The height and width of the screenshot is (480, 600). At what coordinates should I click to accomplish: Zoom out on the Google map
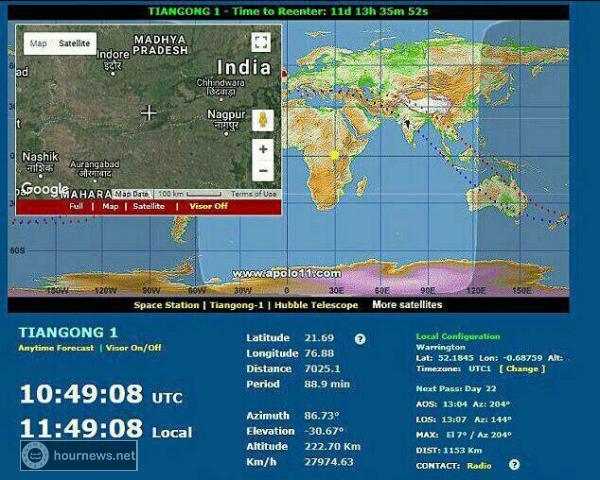(263, 170)
